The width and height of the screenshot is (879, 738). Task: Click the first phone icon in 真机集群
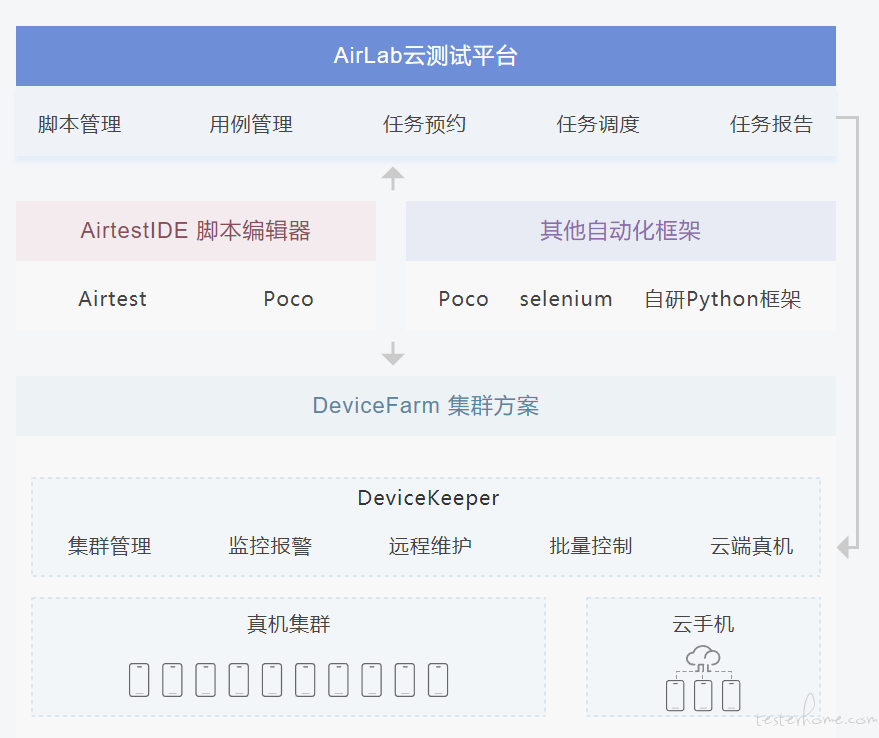tap(139, 680)
